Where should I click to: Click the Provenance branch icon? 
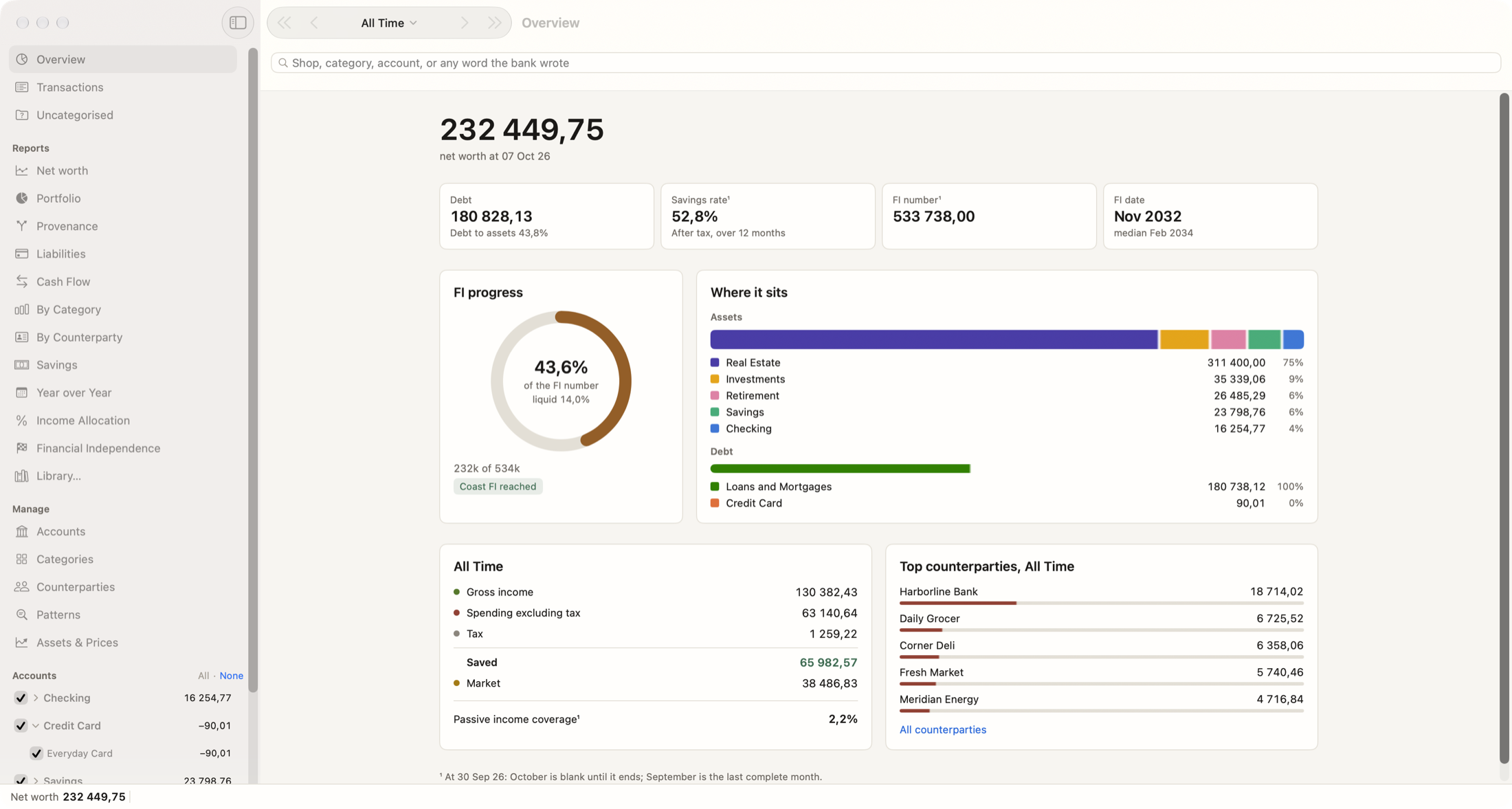22,226
